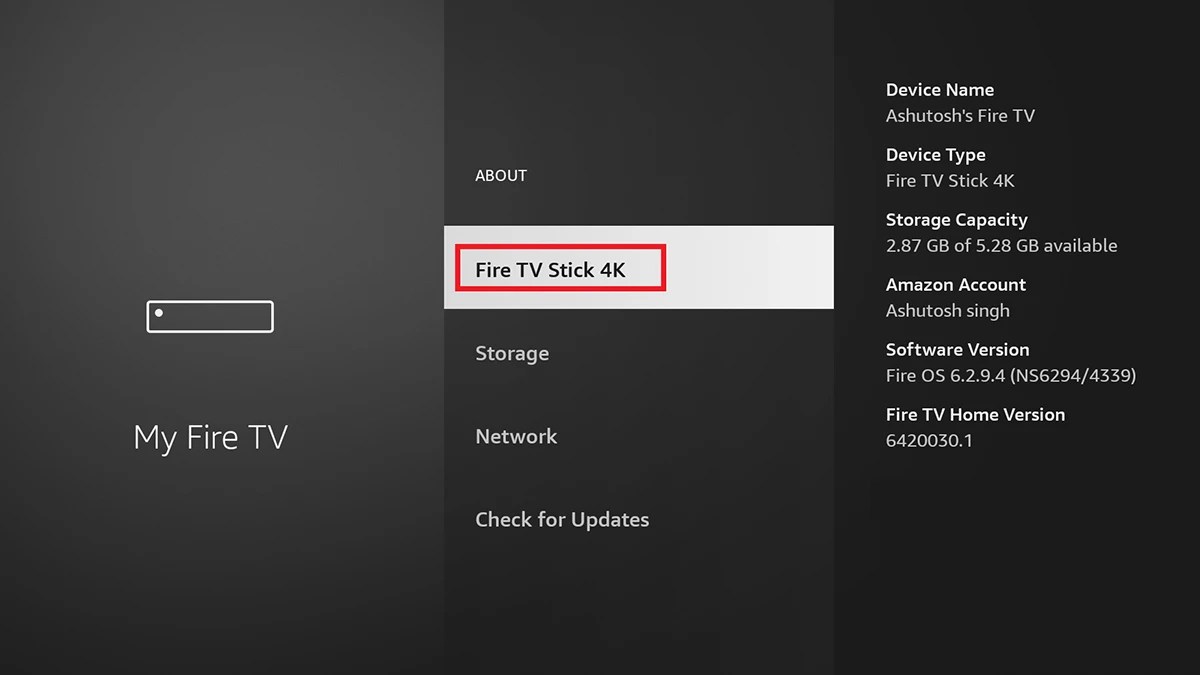Click the ABOUT section header
Image resolution: width=1200 pixels, height=675 pixels.
coord(500,175)
